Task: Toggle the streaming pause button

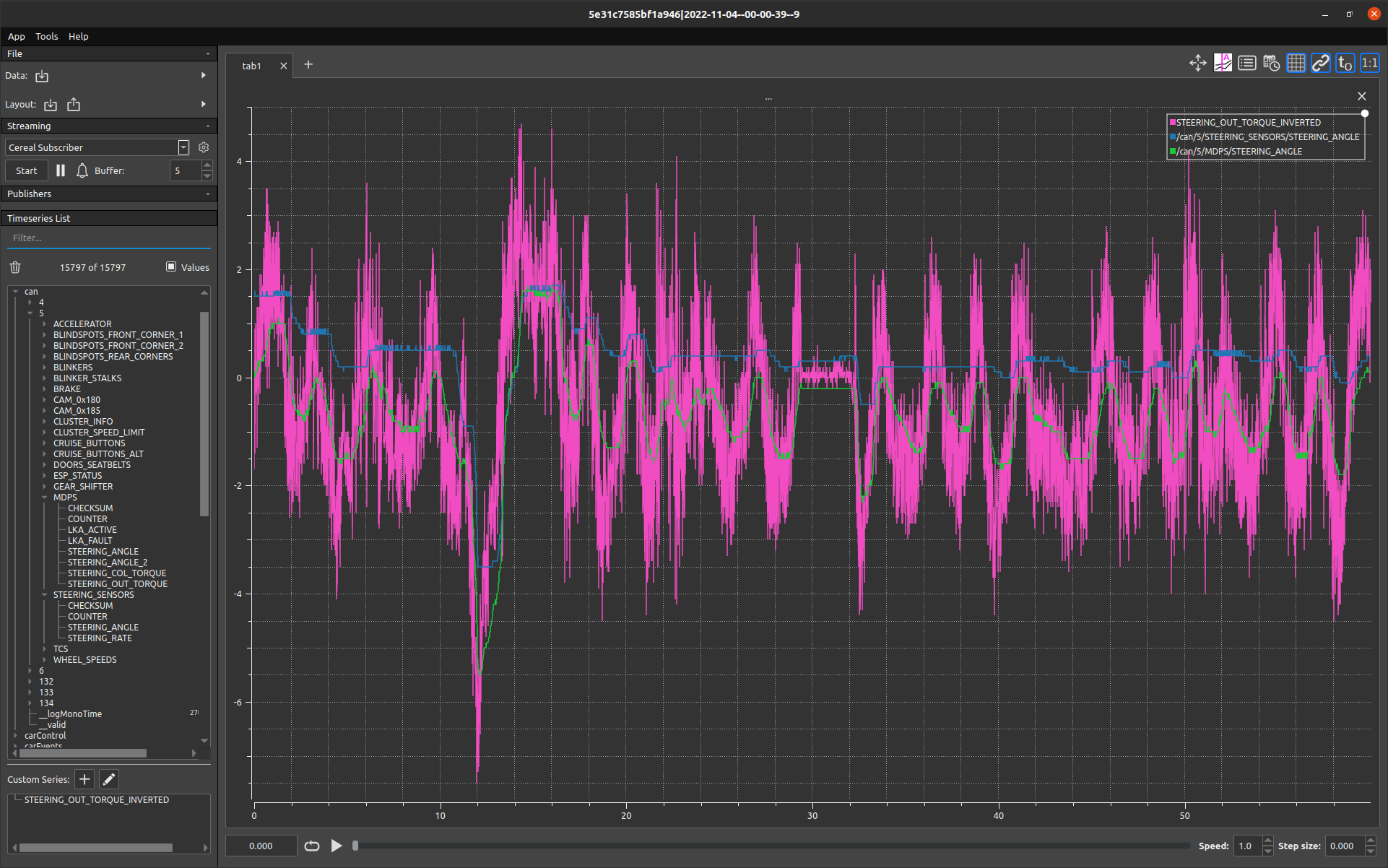Action: coord(61,170)
